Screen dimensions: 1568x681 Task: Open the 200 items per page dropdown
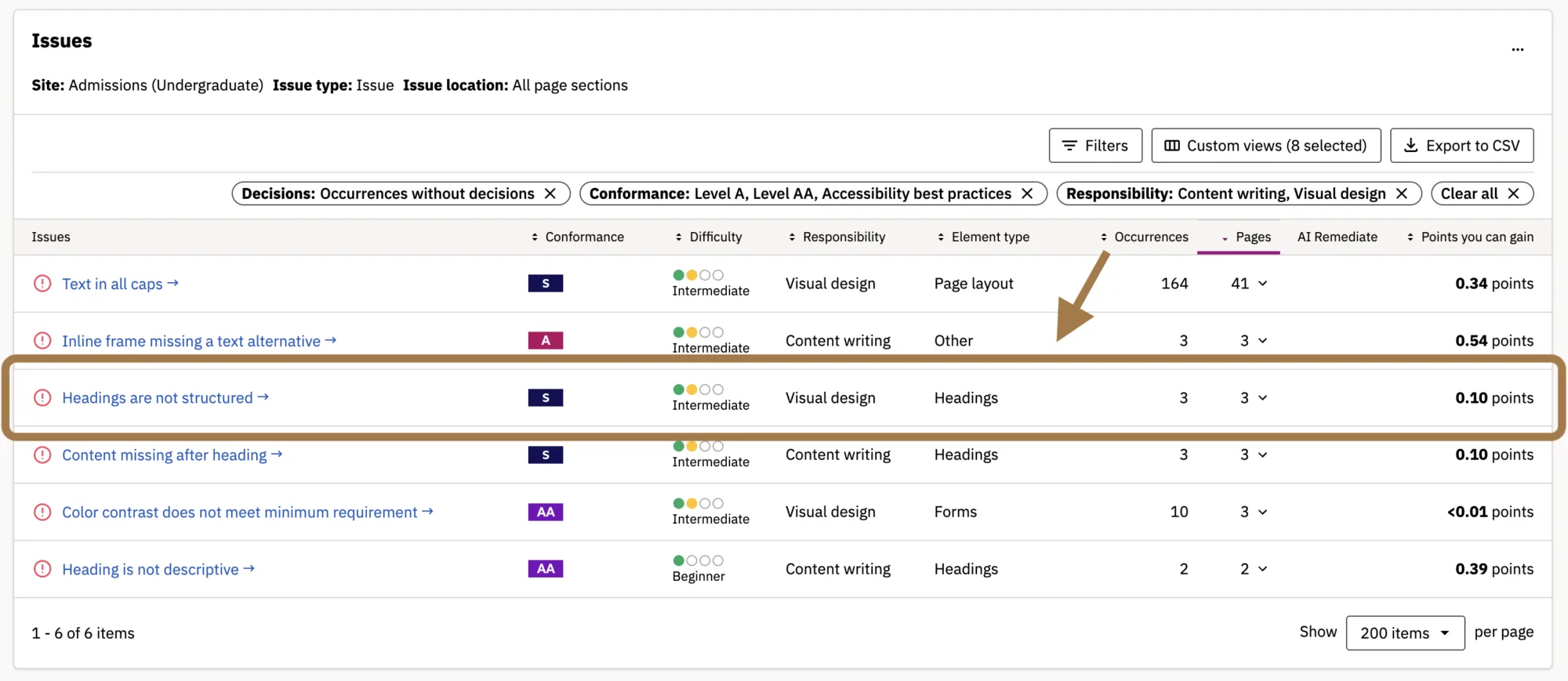1405,633
